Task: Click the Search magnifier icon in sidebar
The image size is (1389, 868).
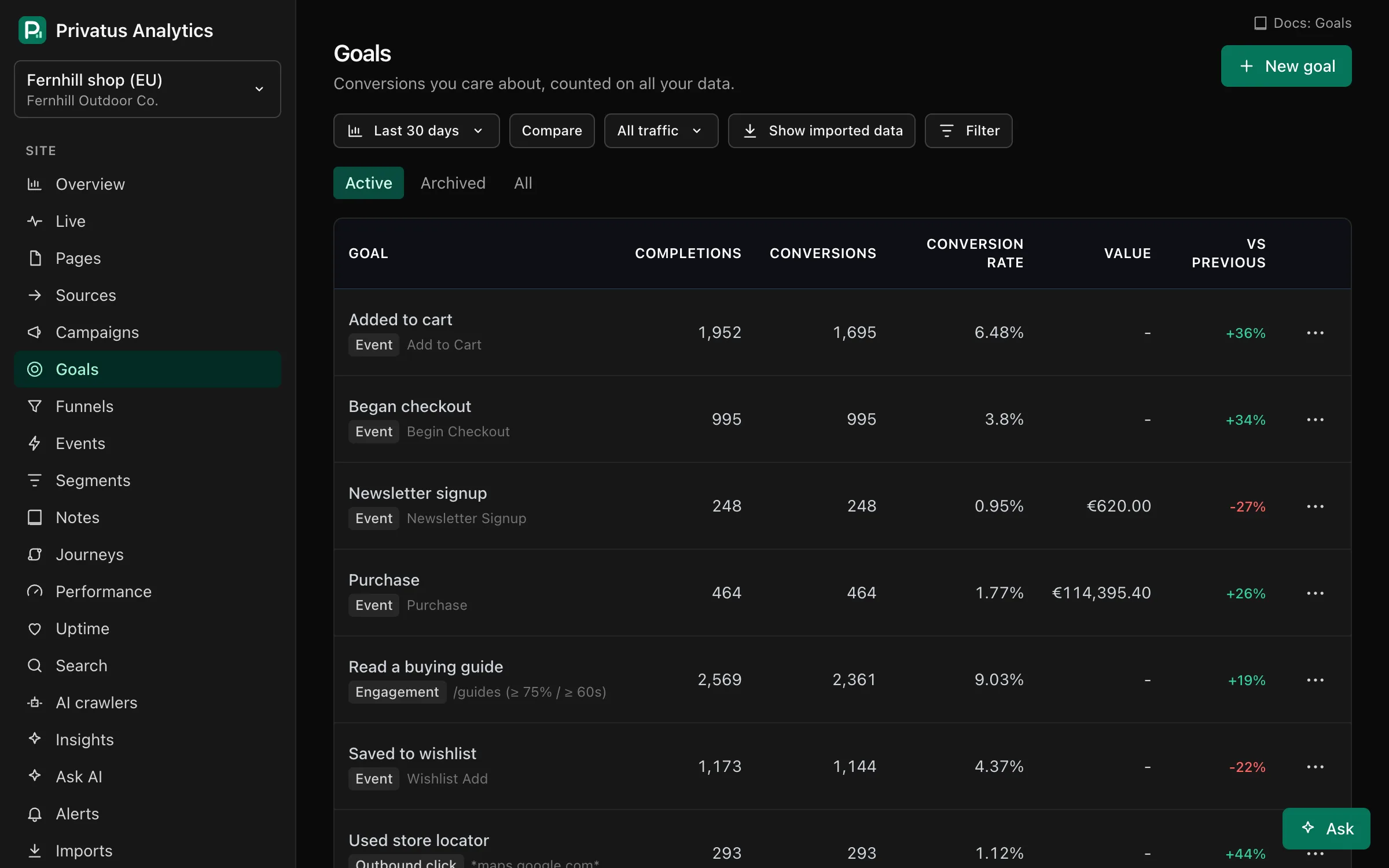Action: coord(35,665)
